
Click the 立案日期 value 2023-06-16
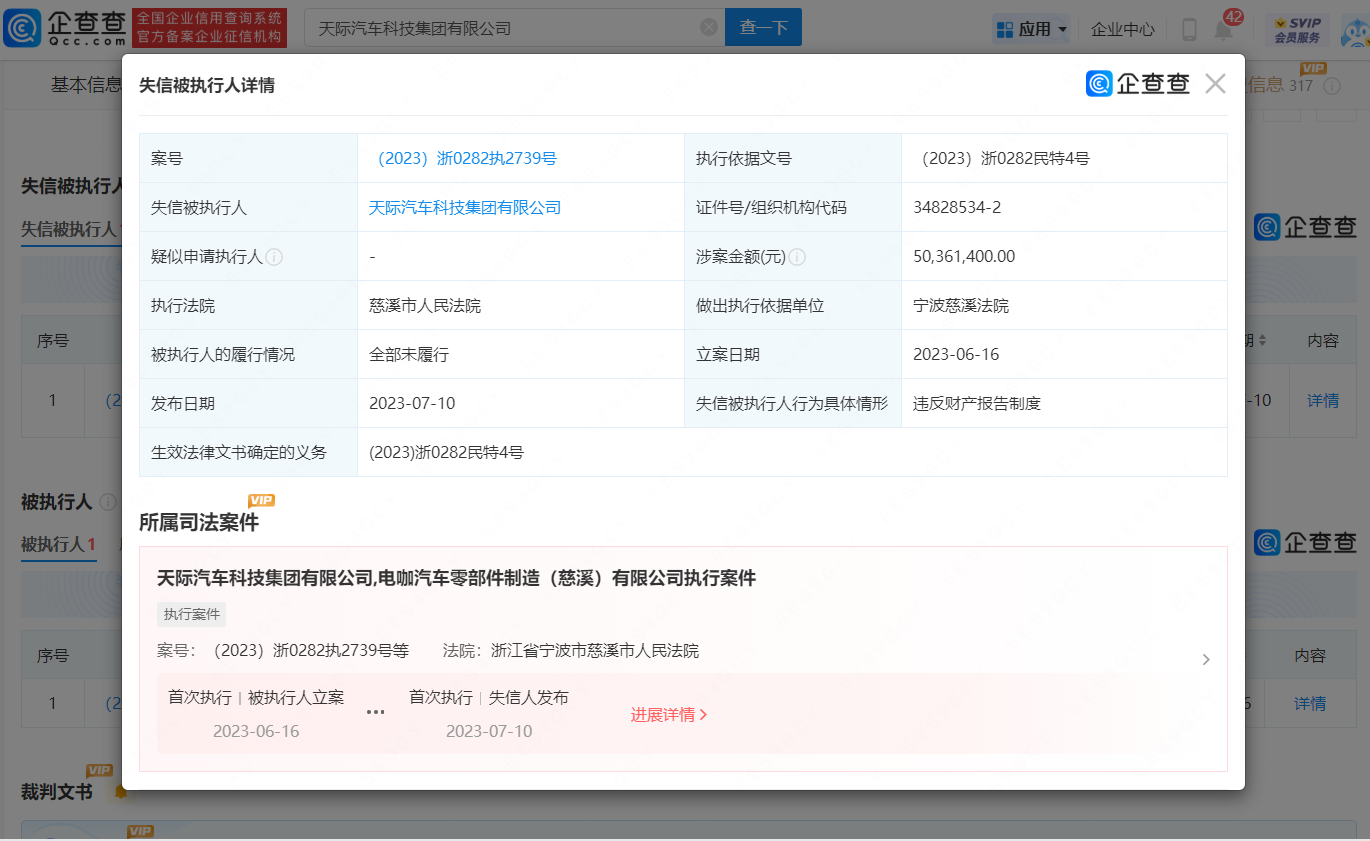tap(956, 354)
